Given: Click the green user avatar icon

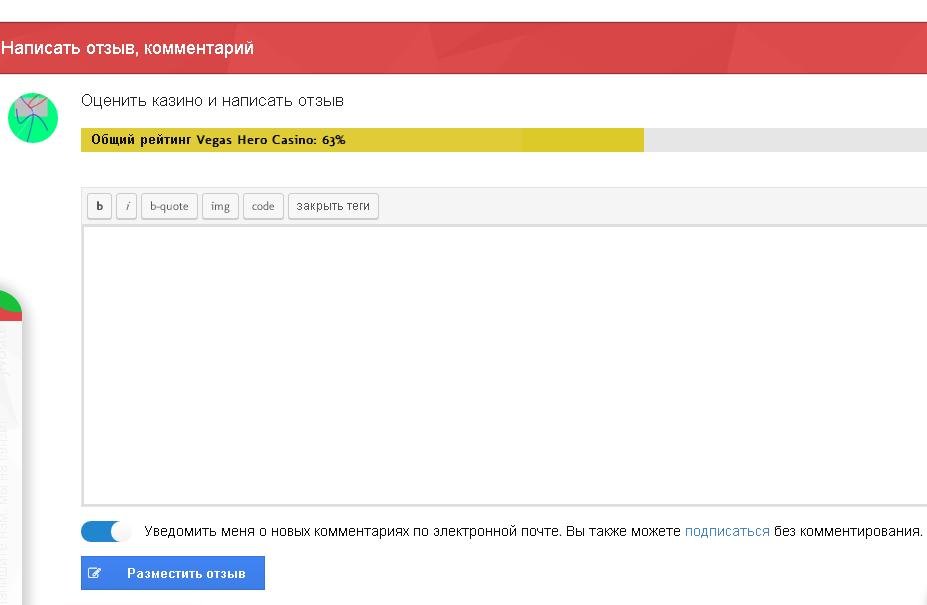Looking at the screenshot, I should click(x=33, y=118).
